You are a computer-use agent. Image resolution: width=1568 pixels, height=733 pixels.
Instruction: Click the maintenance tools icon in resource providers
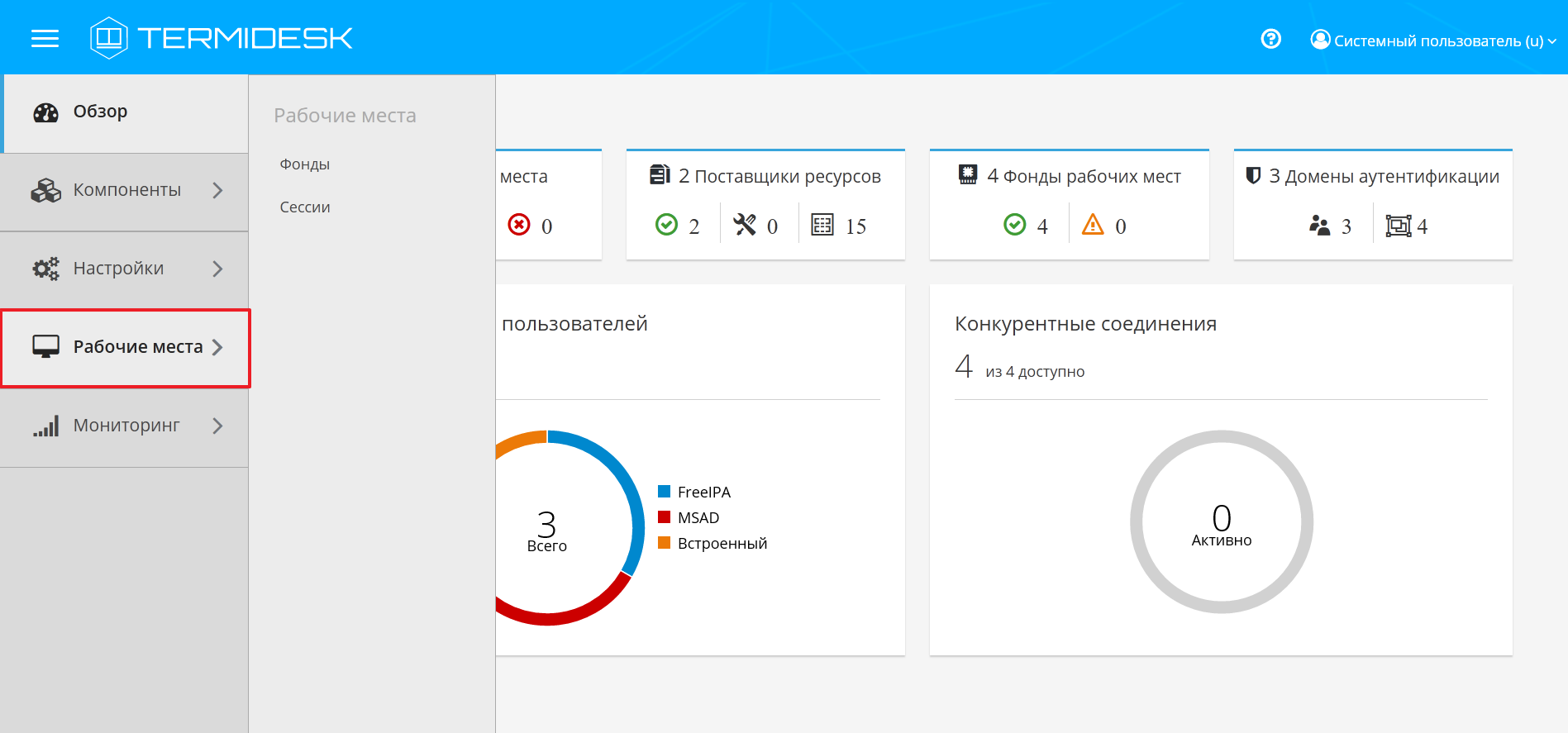(x=745, y=225)
